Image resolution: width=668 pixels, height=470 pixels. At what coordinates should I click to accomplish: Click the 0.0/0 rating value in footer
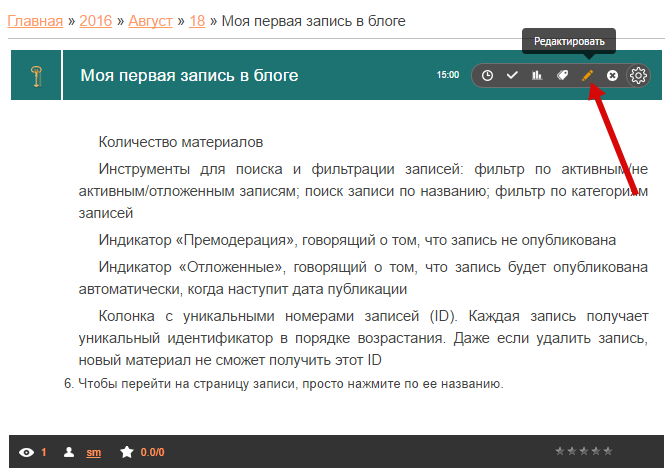(x=152, y=452)
